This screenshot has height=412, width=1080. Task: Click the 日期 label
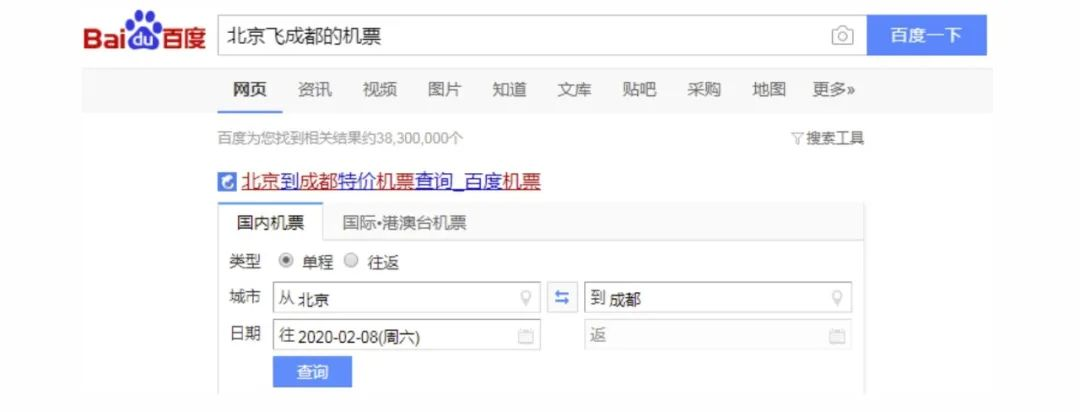point(245,334)
